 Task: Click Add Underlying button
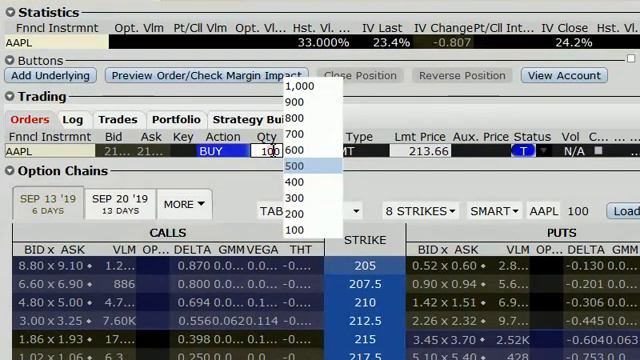50,76
